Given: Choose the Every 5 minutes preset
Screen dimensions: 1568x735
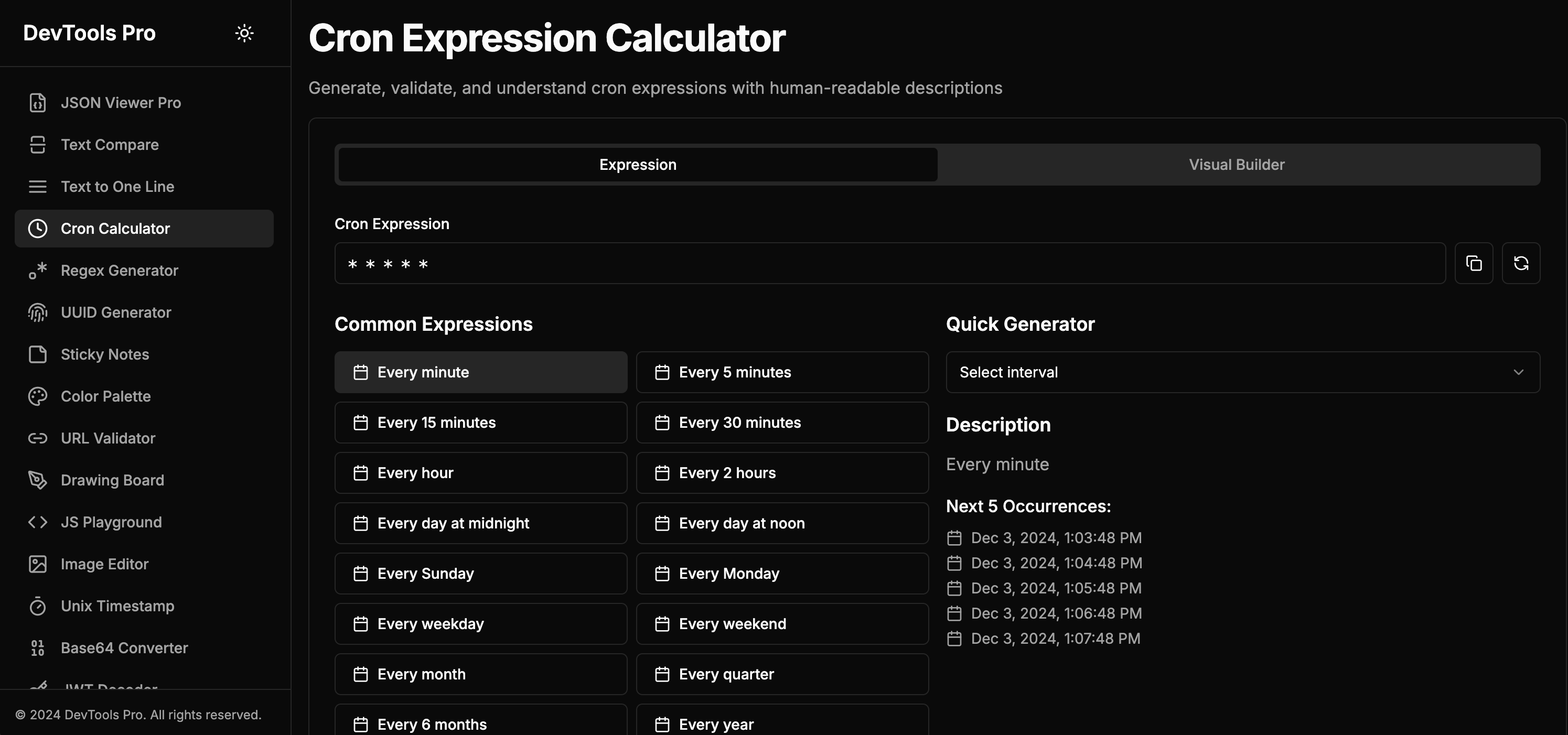Looking at the screenshot, I should 781,372.
